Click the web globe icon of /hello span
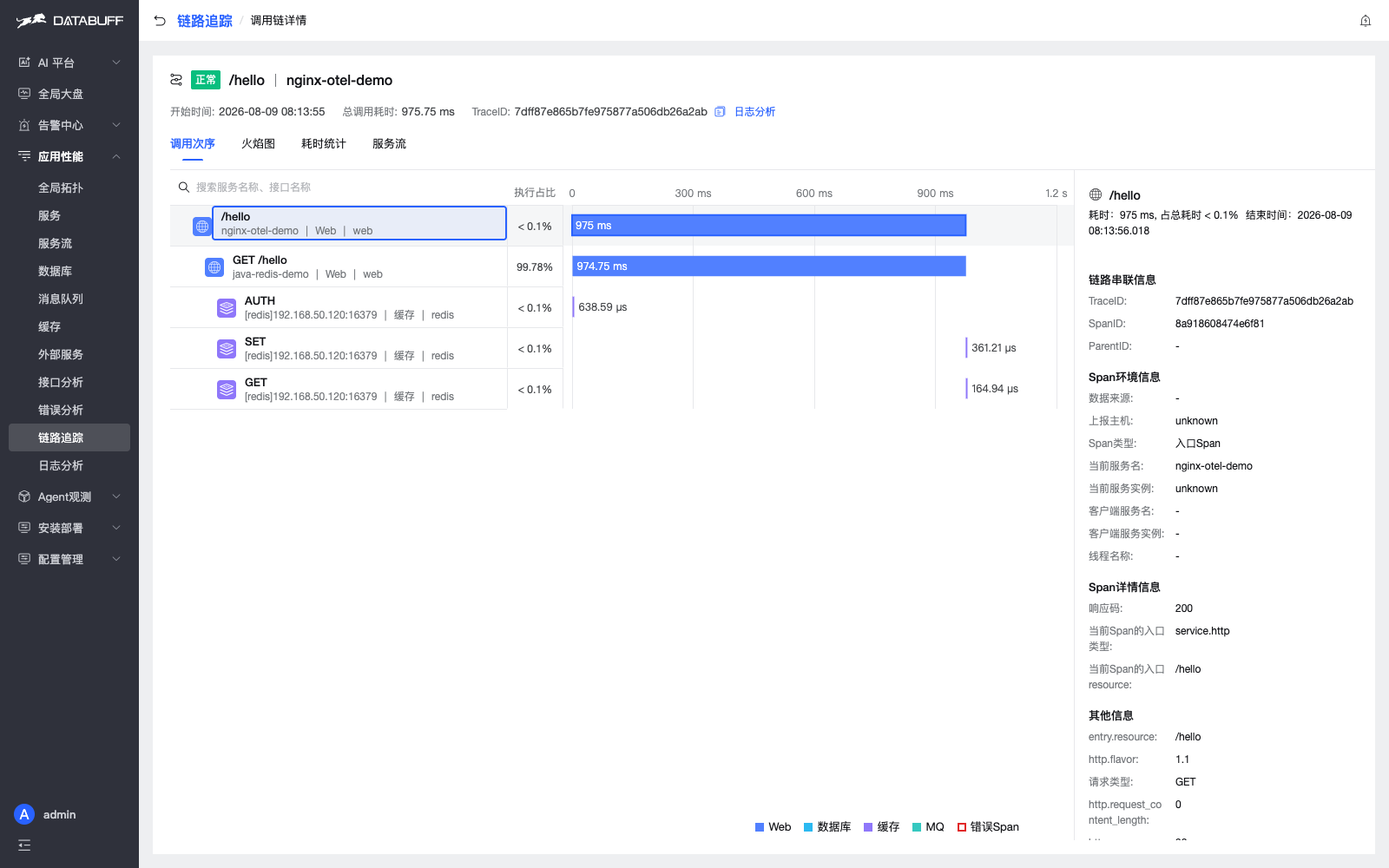This screenshot has width=1389, height=868. pos(202,226)
